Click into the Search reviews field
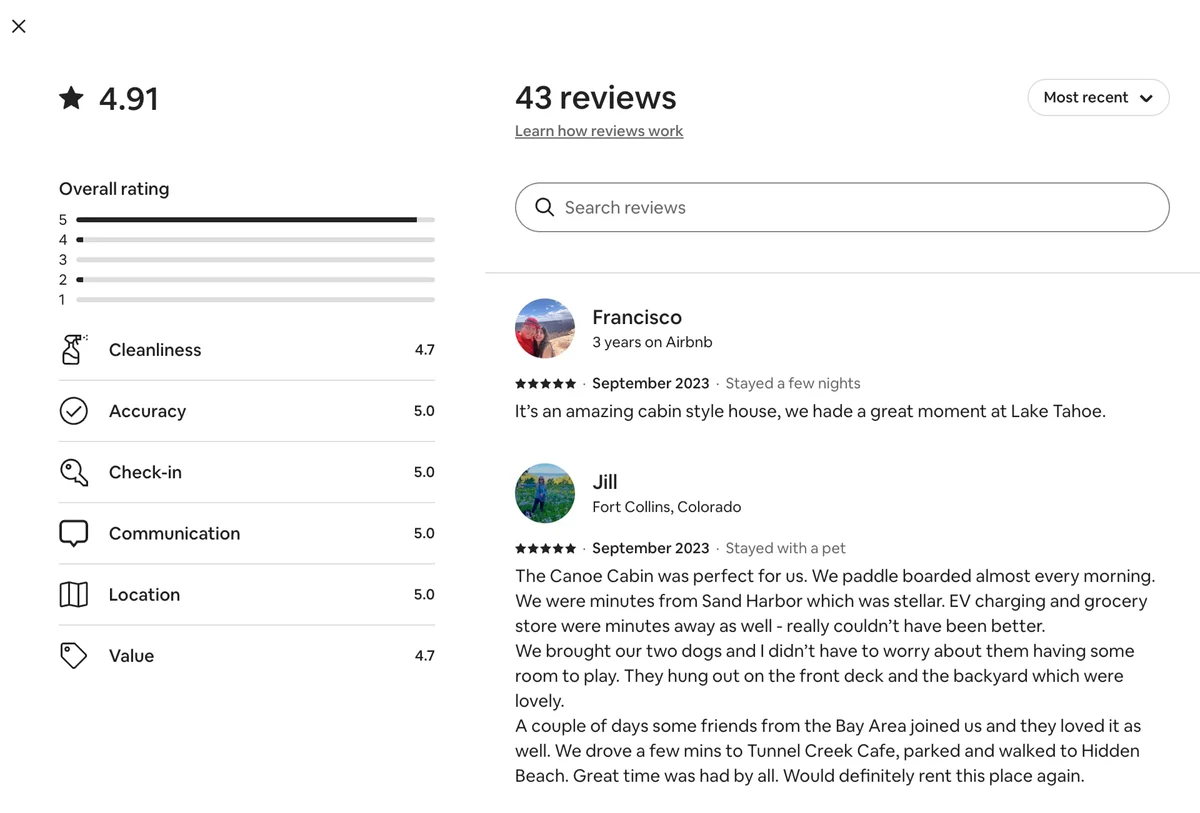 tap(842, 207)
